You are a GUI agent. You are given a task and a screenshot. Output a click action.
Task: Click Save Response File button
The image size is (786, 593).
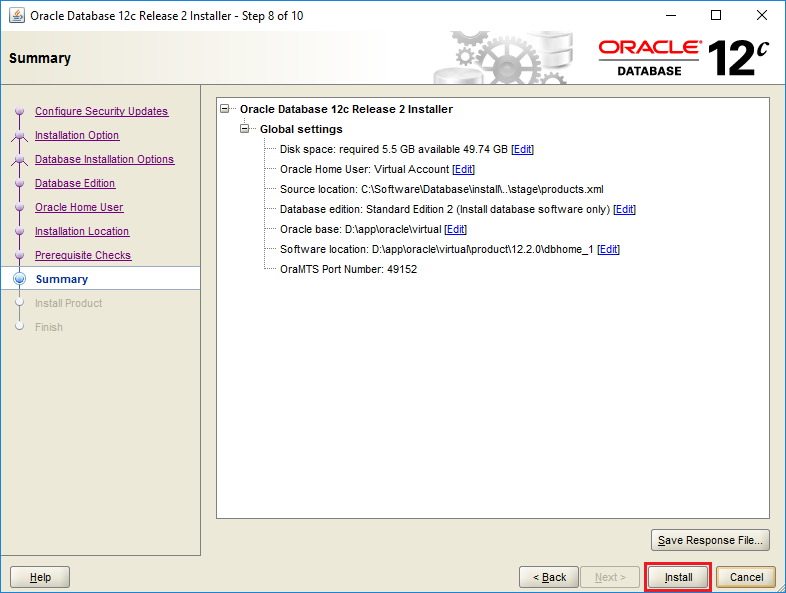coord(710,540)
